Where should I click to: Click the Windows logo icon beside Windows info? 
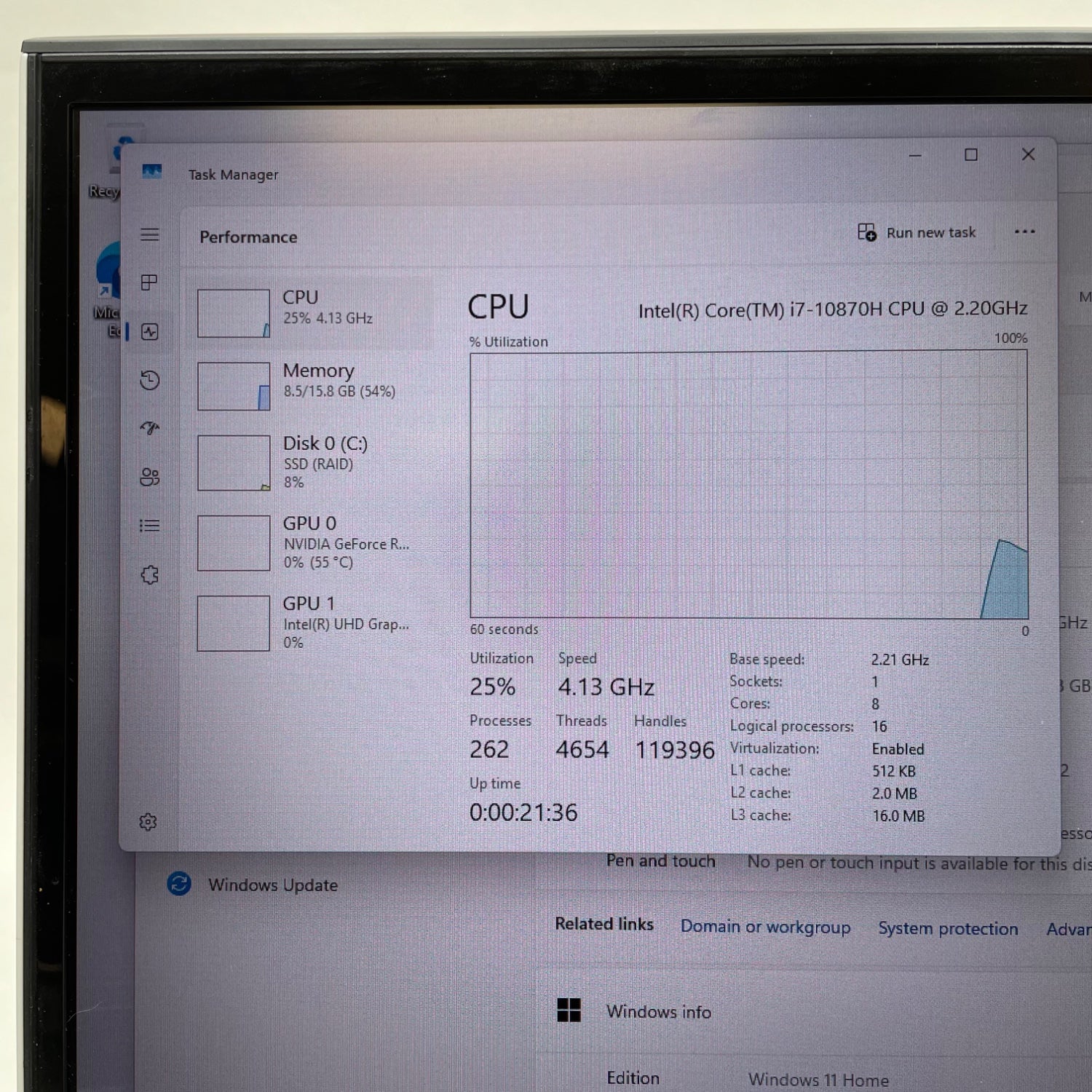coord(569,1010)
